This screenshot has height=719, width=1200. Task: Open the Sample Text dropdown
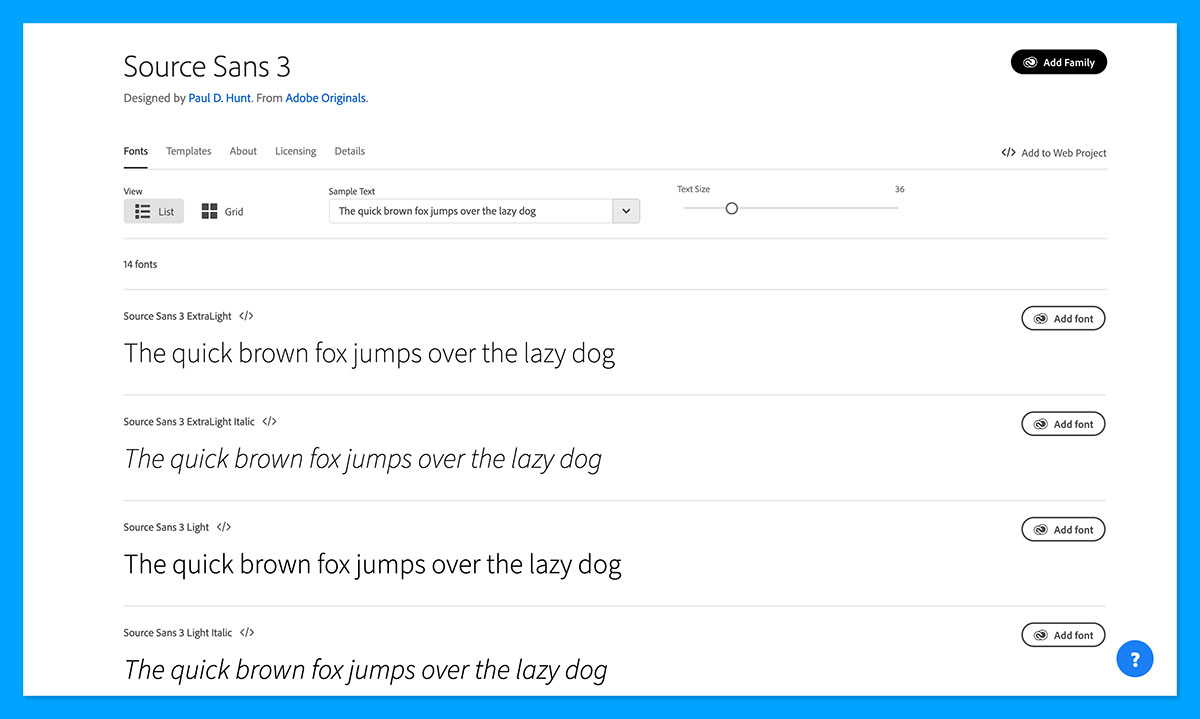(626, 210)
